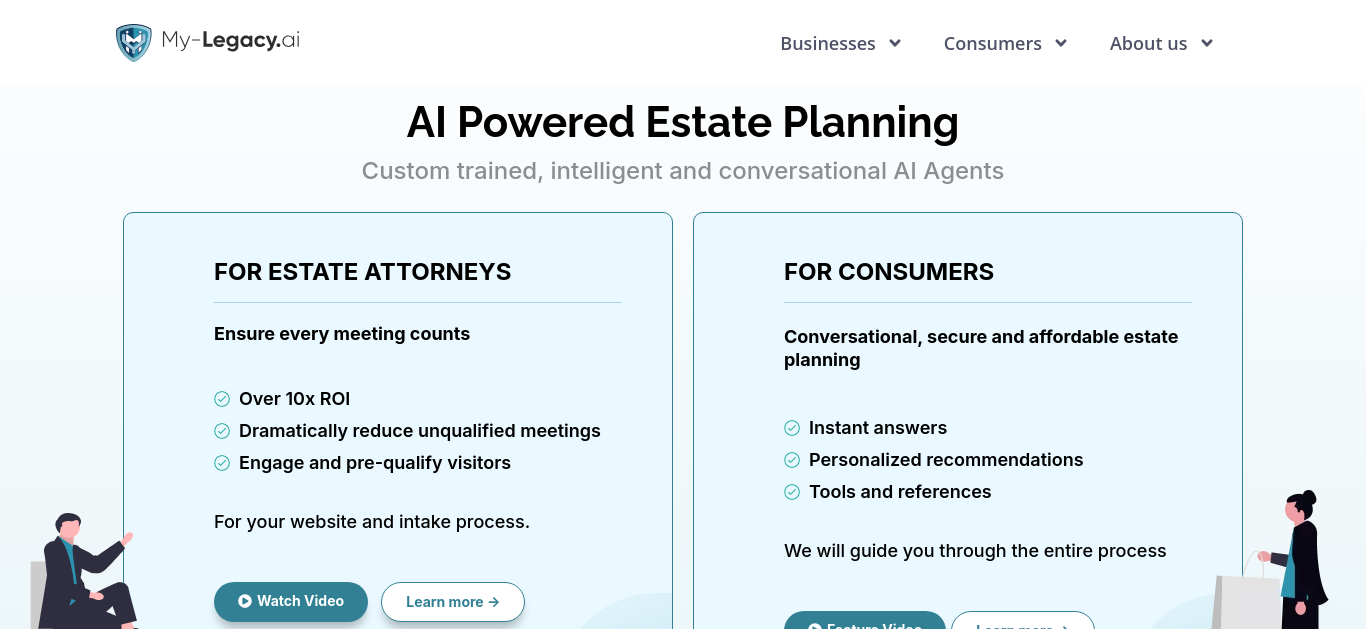Expand the Consumers dropdown chevron
The height and width of the screenshot is (629, 1366).
1061,43
